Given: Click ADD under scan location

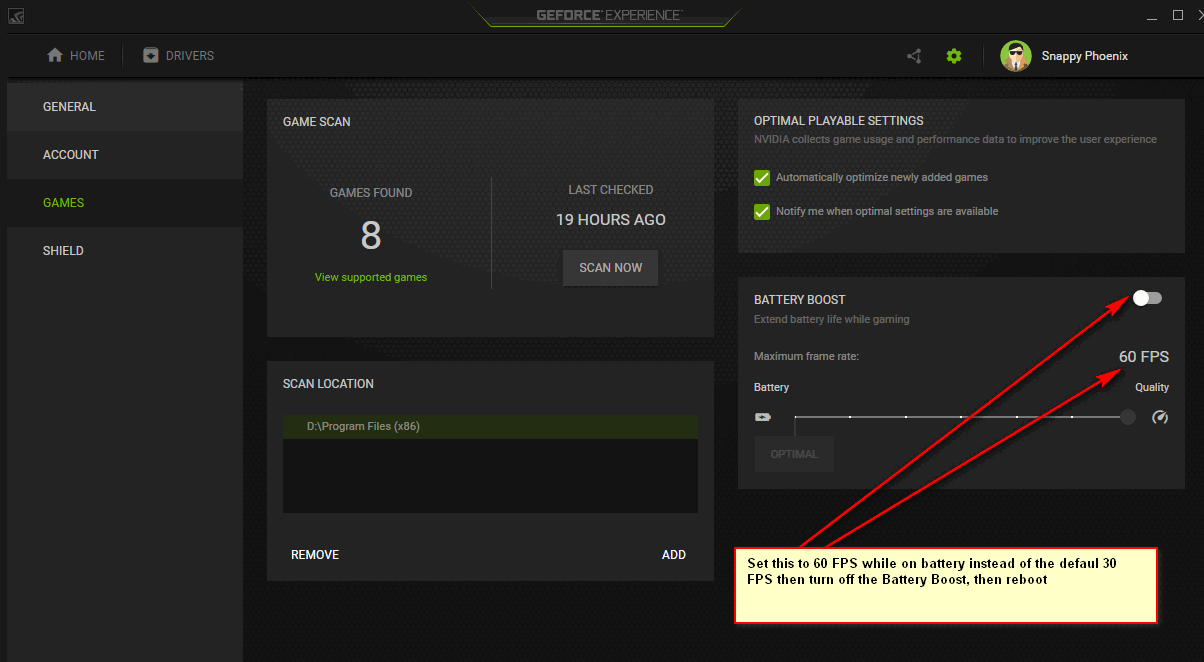Looking at the screenshot, I should click(674, 555).
